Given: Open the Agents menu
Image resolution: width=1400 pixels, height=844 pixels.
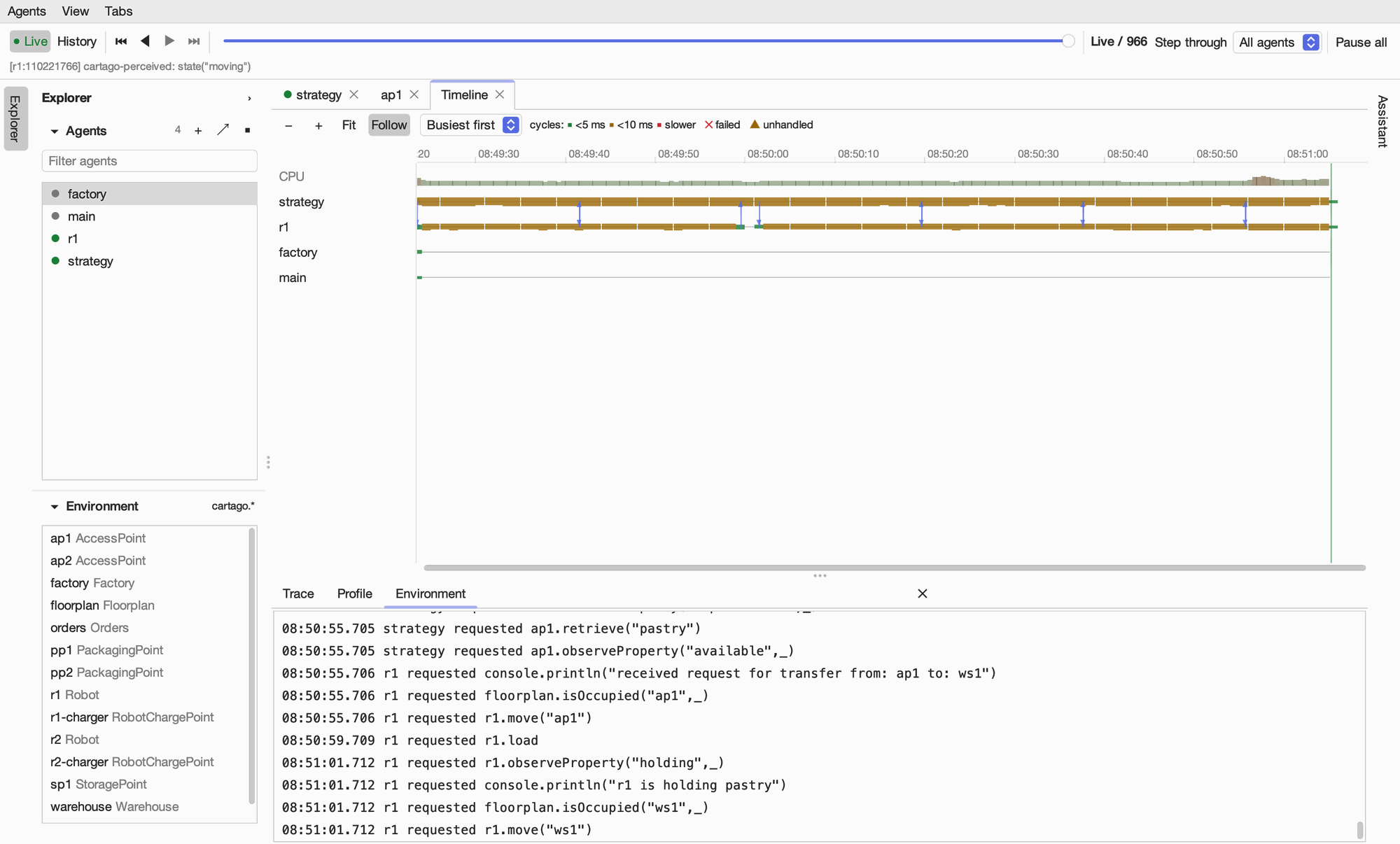Looking at the screenshot, I should coord(27,11).
